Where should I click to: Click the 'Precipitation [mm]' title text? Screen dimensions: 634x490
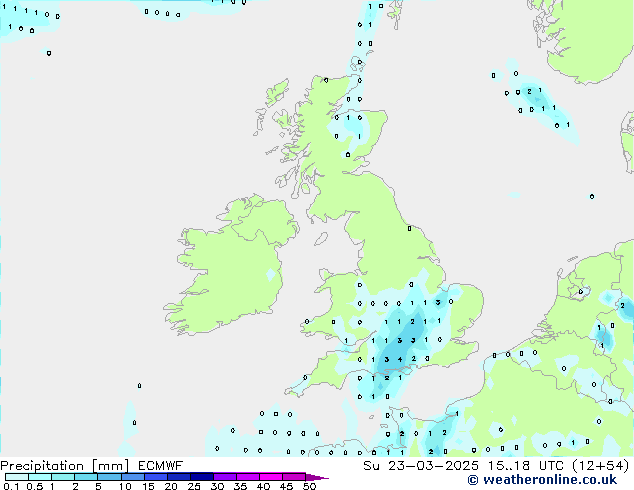point(65,466)
